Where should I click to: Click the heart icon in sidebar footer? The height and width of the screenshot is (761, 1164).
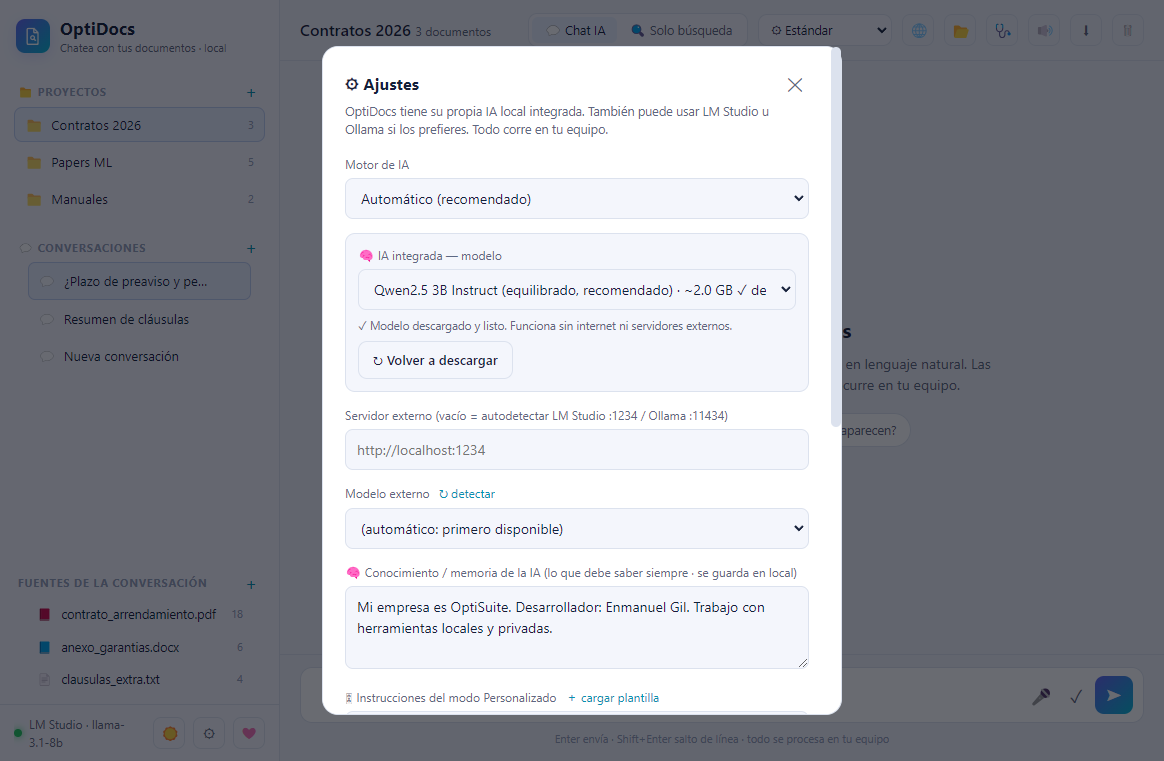249,733
